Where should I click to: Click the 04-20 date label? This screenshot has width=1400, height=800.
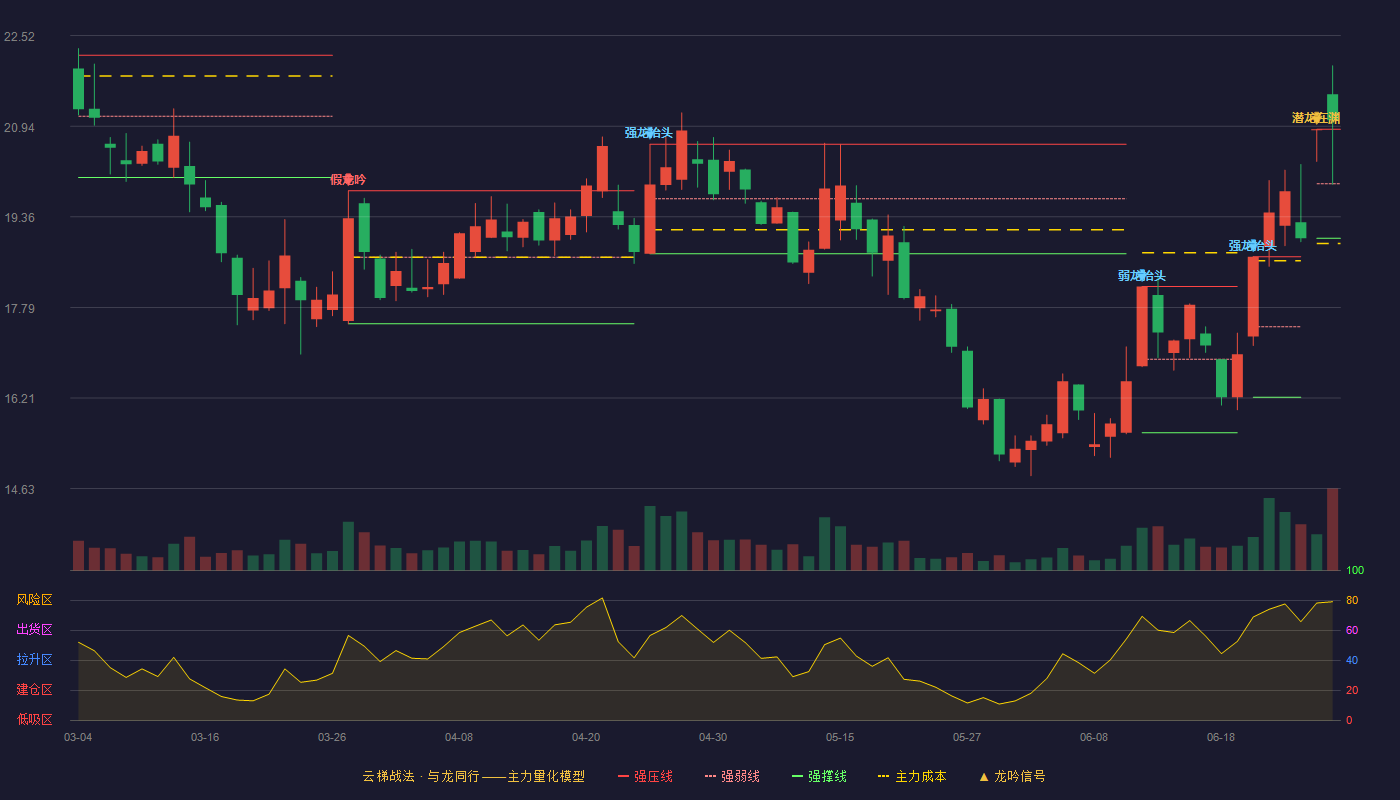tap(586, 737)
